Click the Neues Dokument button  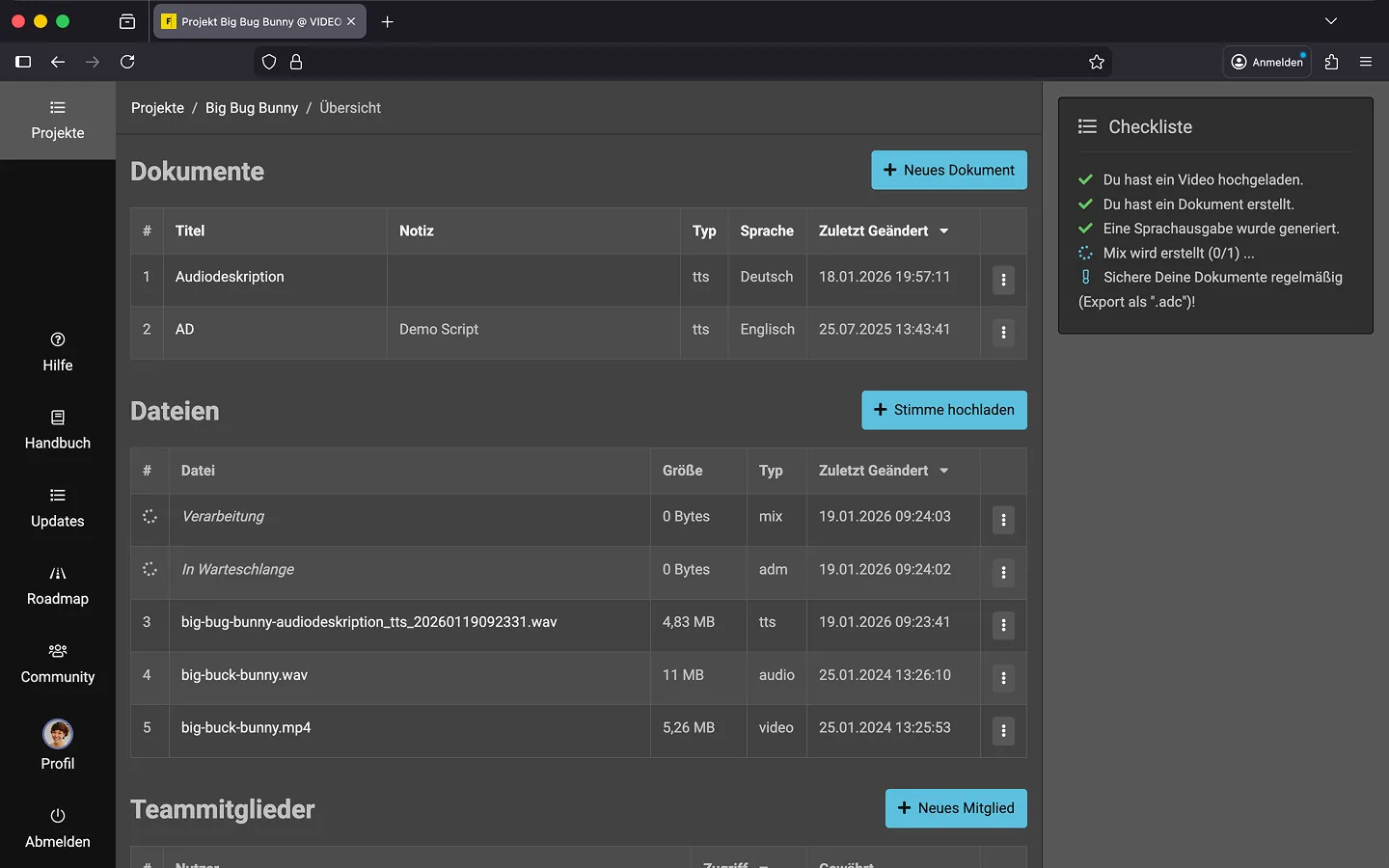[x=948, y=170]
